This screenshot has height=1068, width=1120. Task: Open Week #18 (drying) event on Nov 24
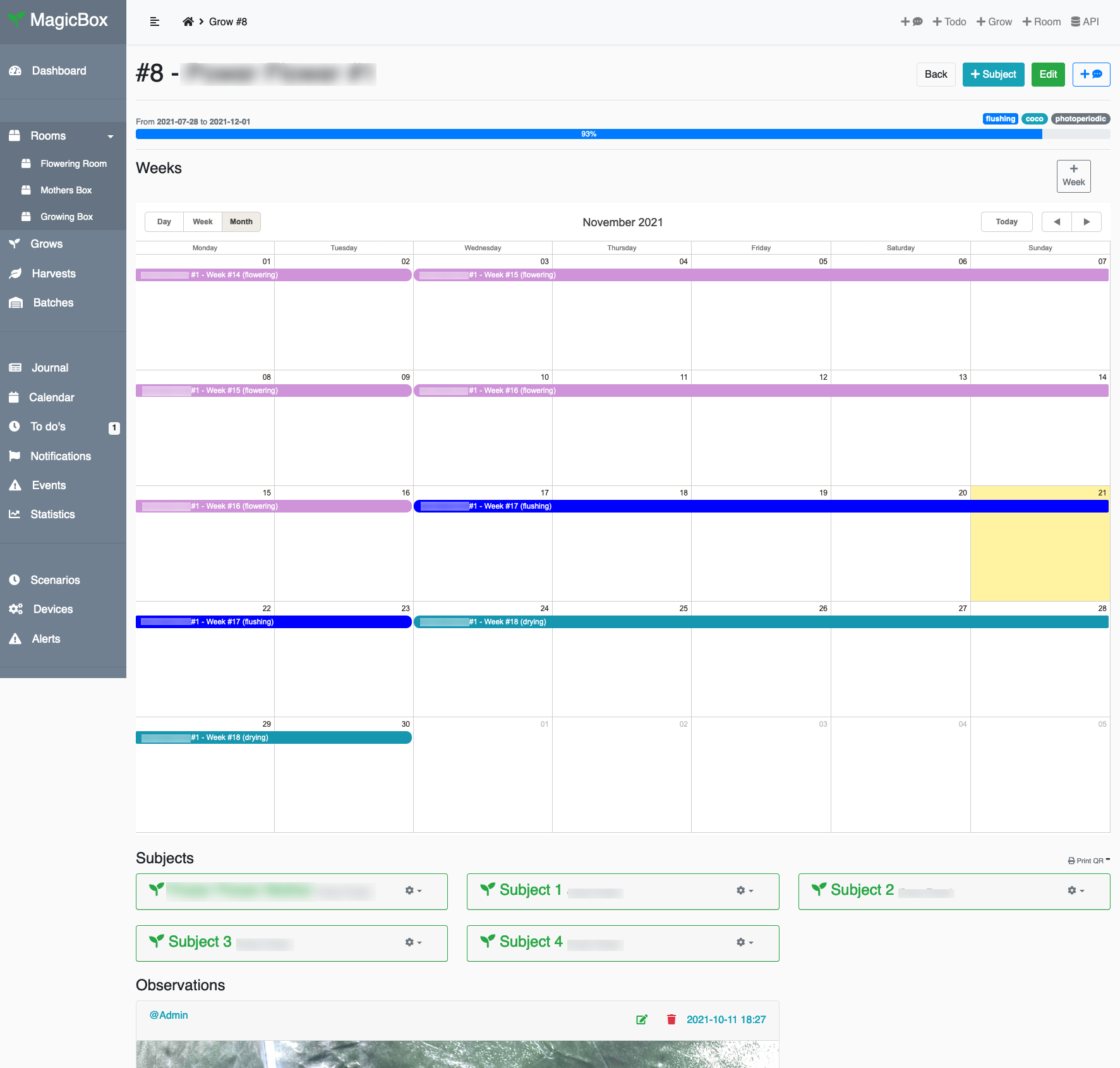pyautogui.click(x=761, y=622)
